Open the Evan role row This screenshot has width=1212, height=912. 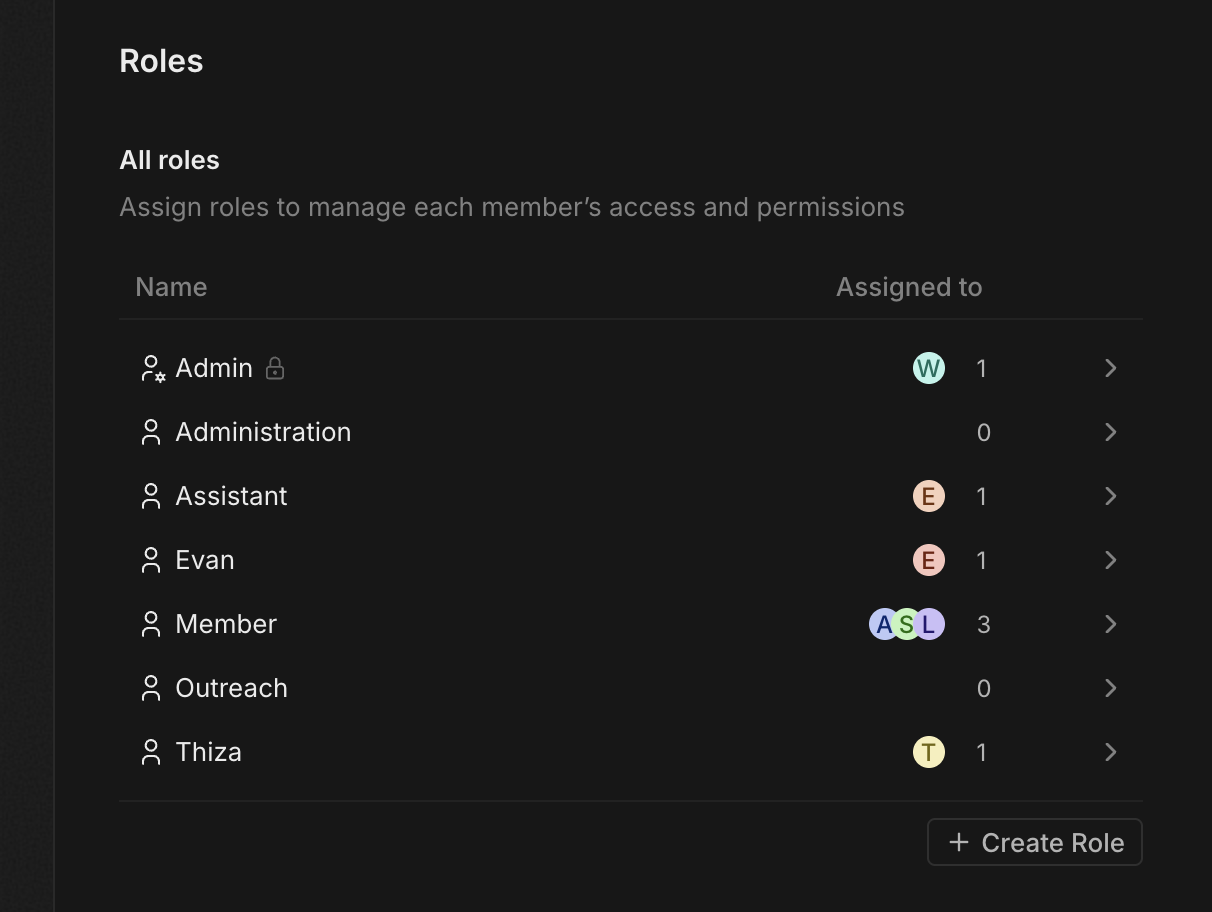(x=205, y=560)
